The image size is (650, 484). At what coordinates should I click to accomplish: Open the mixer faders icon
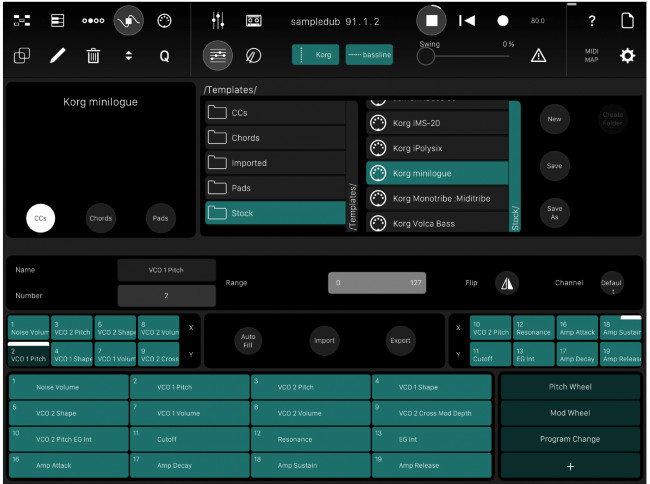218,20
